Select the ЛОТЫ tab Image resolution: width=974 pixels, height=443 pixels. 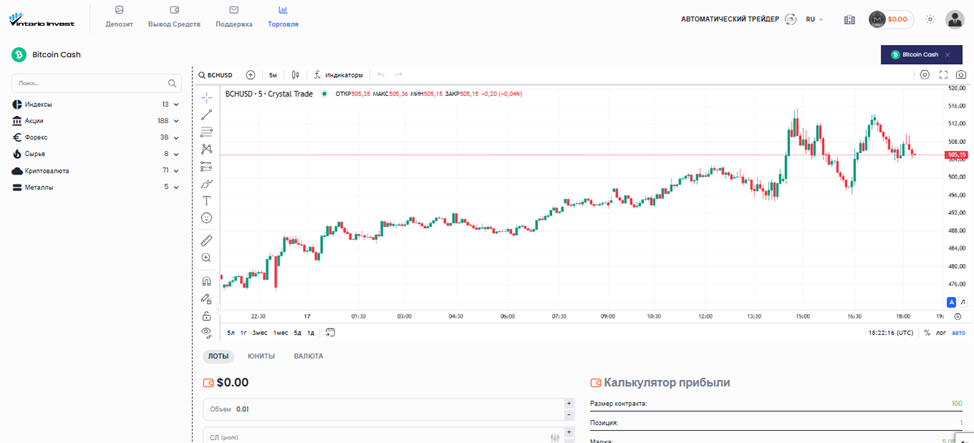click(x=218, y=356)
